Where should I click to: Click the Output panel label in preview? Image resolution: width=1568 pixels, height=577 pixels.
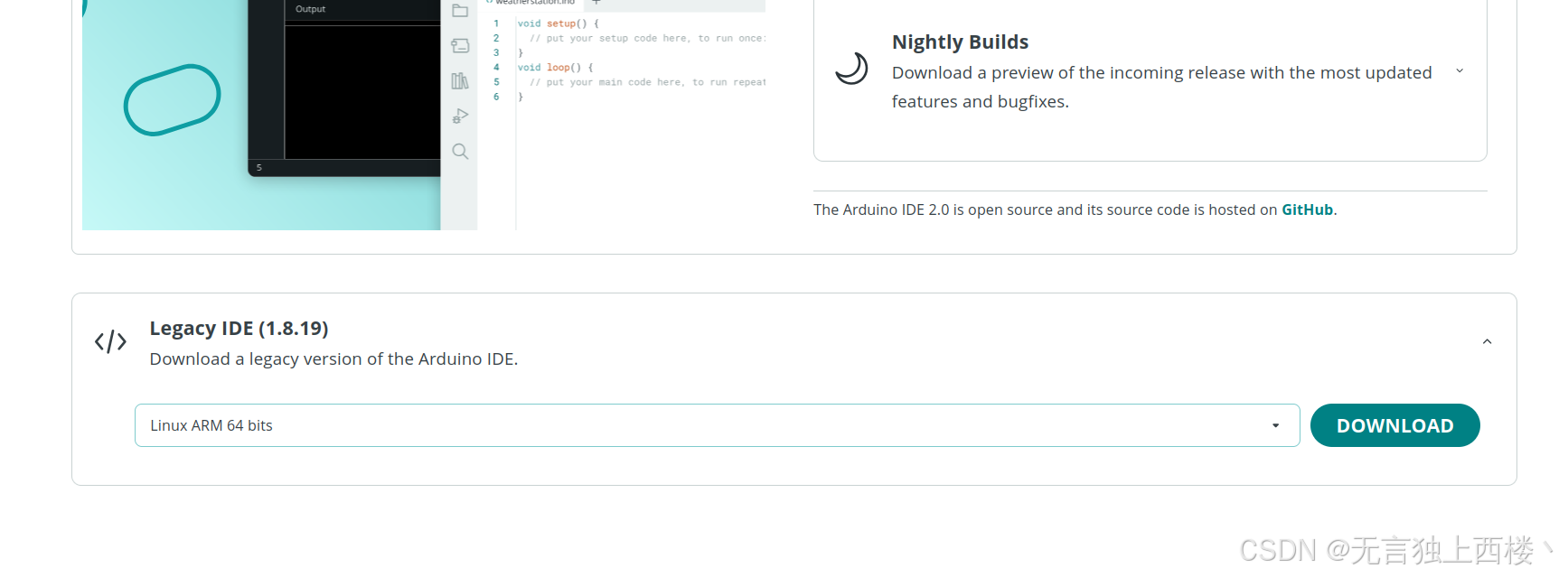pos(310,9)
